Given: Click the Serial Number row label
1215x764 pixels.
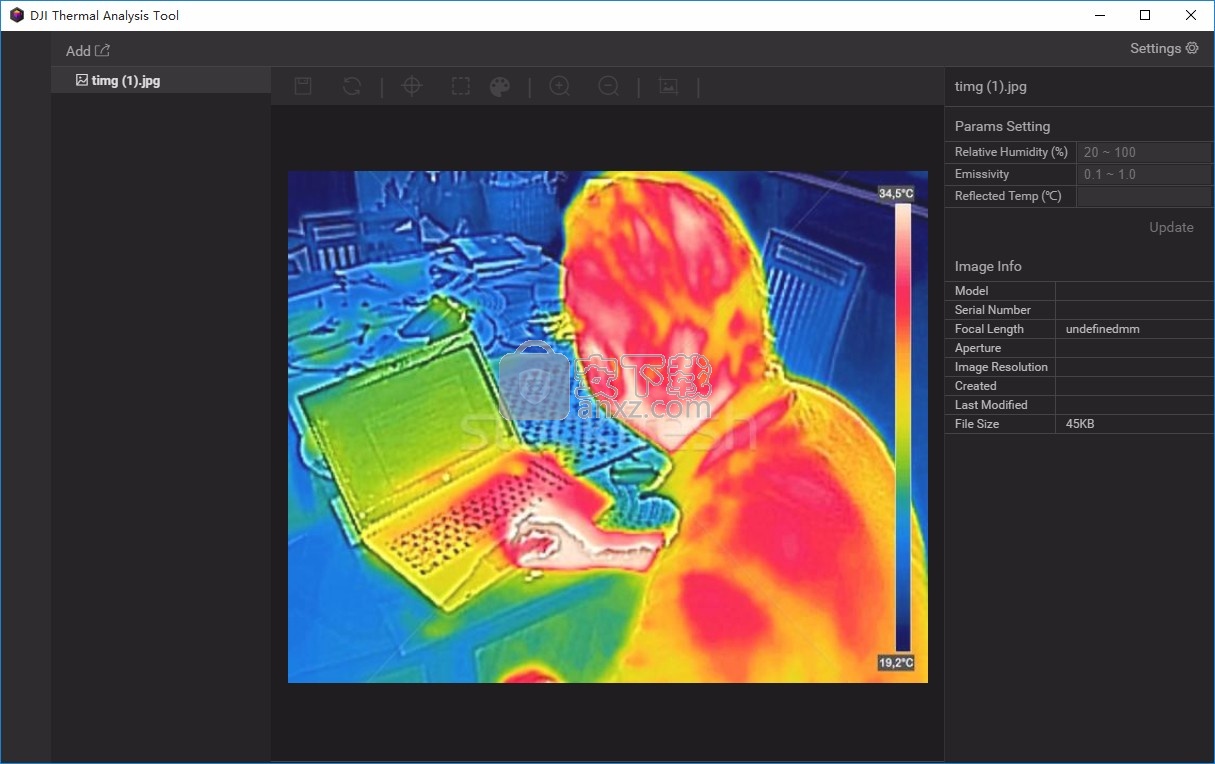Looking at the screenshot, I should tap(993, 310).
